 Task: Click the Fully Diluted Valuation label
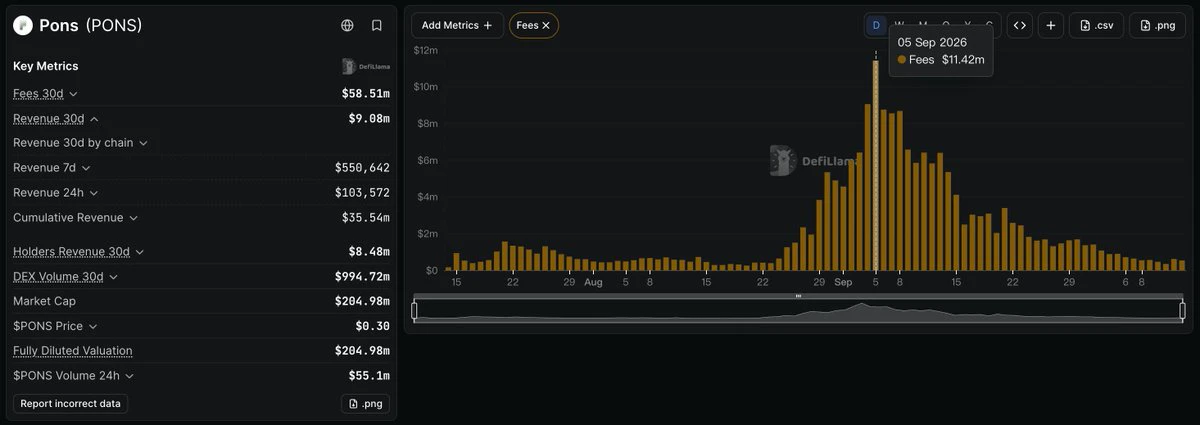pos(73,351)
